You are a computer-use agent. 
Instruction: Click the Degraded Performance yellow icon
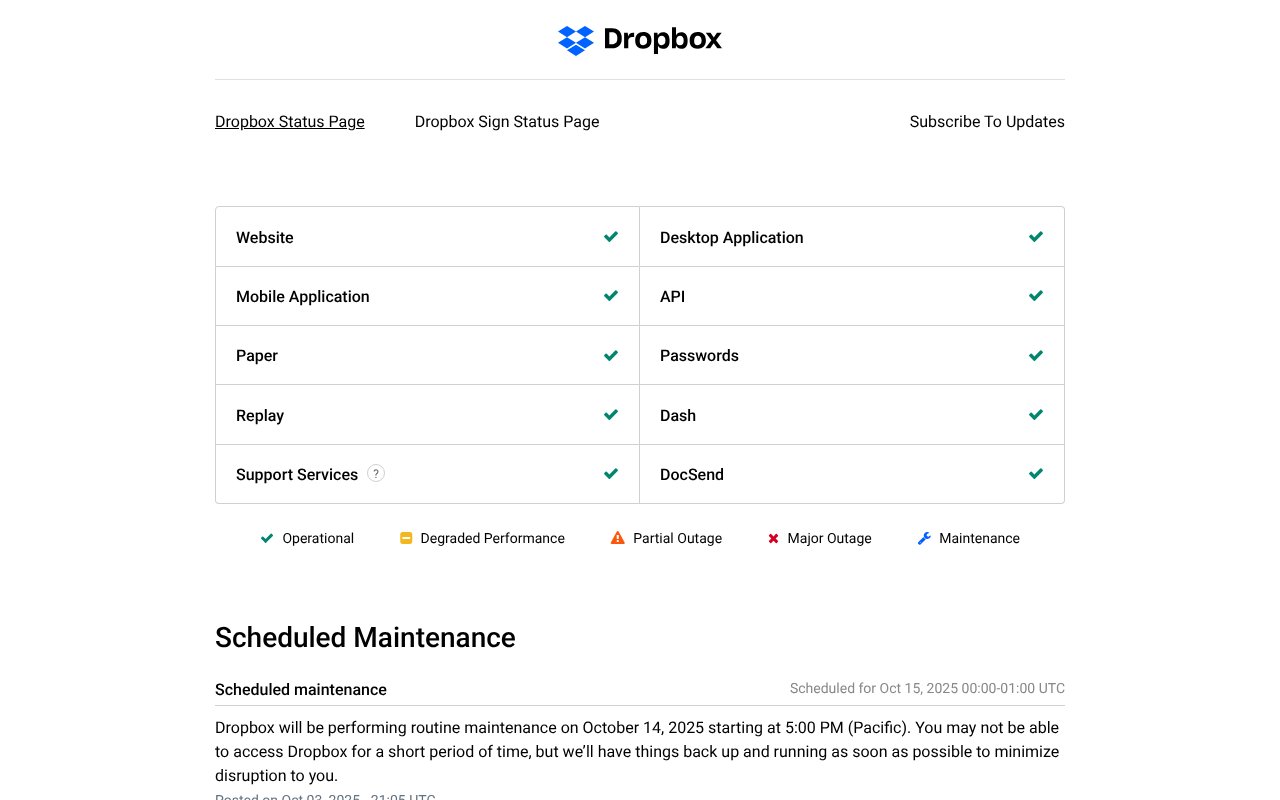(x=406, y=538)
